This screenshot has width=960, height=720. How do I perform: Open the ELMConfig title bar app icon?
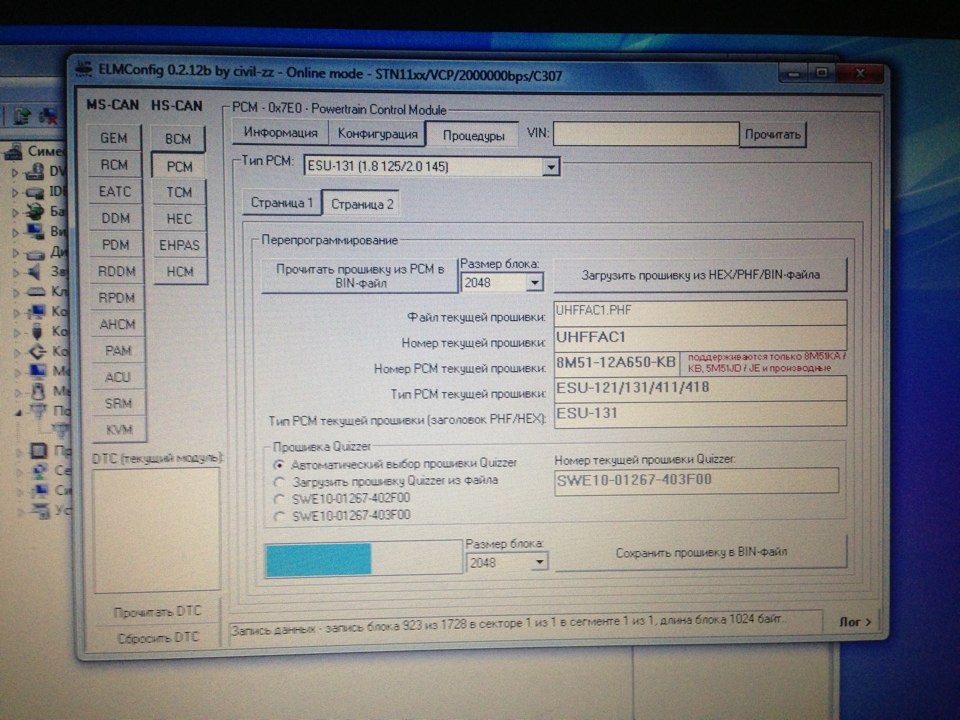84,68
